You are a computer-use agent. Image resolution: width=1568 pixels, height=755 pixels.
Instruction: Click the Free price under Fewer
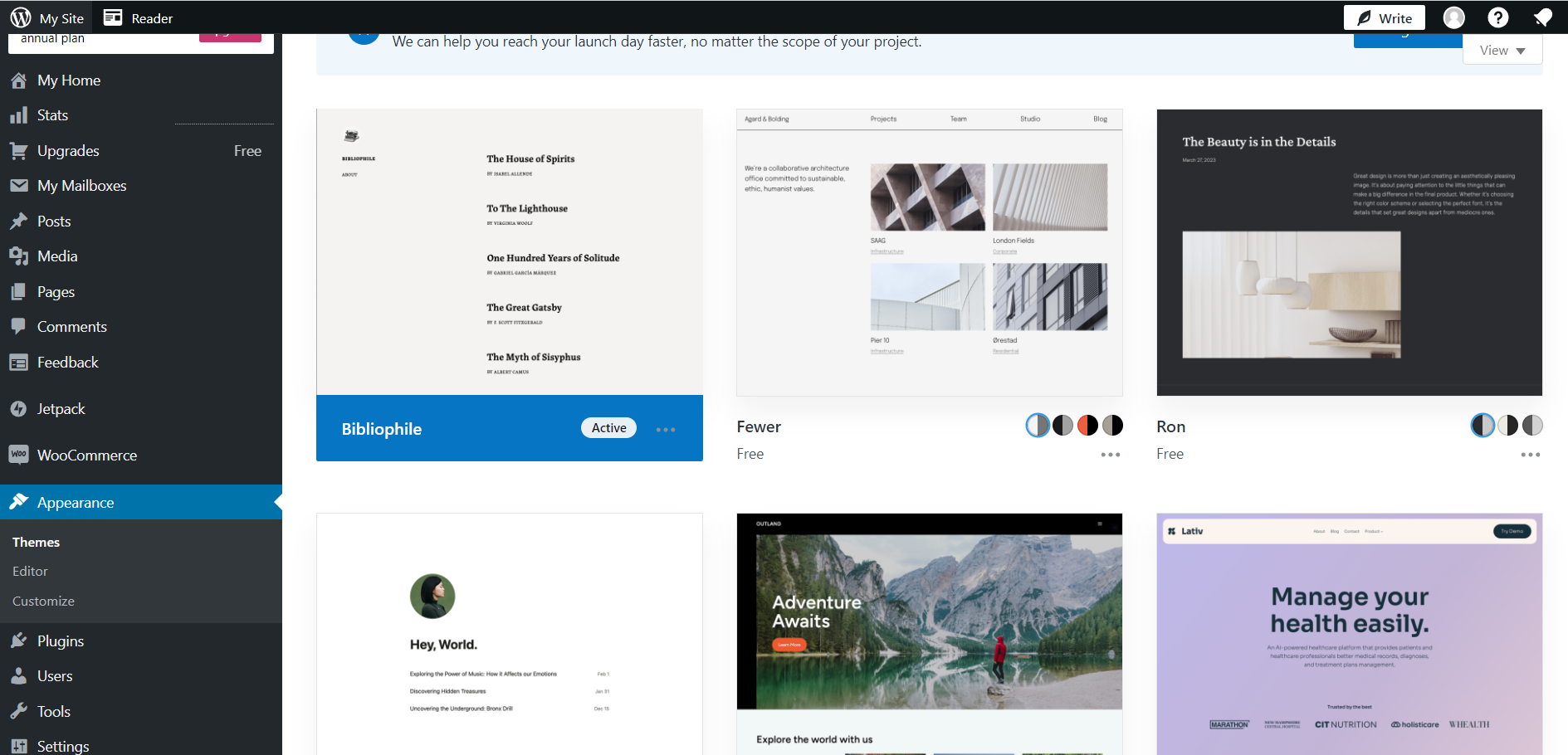[x=750, y=454]
